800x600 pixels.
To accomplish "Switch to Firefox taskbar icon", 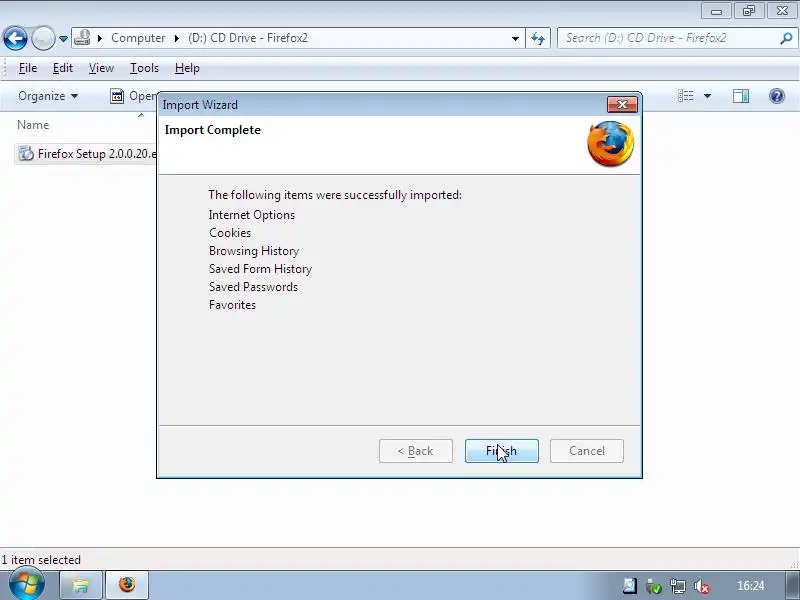I will (x=127, y=585).
